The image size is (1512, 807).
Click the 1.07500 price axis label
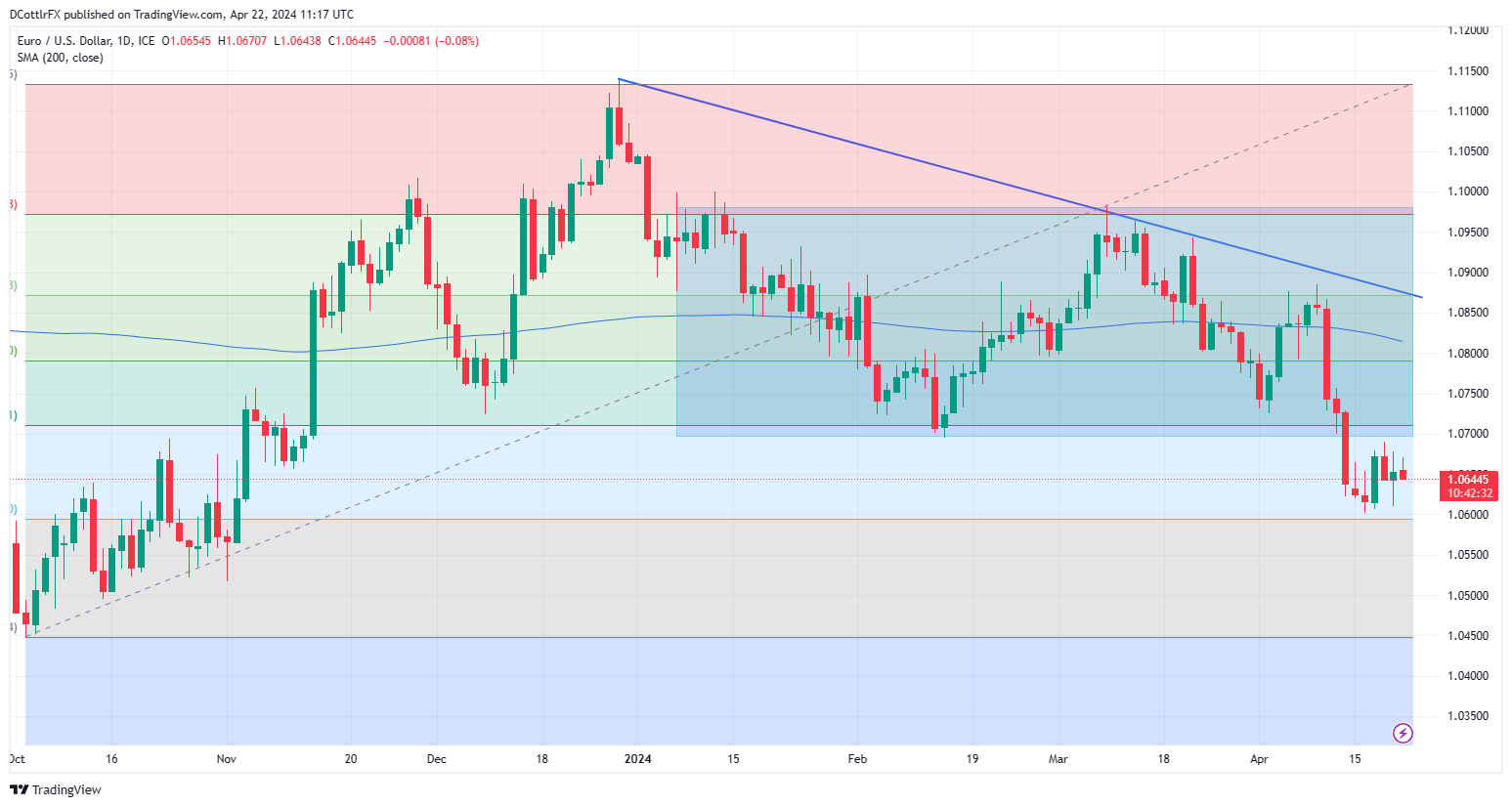coord(1468,394)
